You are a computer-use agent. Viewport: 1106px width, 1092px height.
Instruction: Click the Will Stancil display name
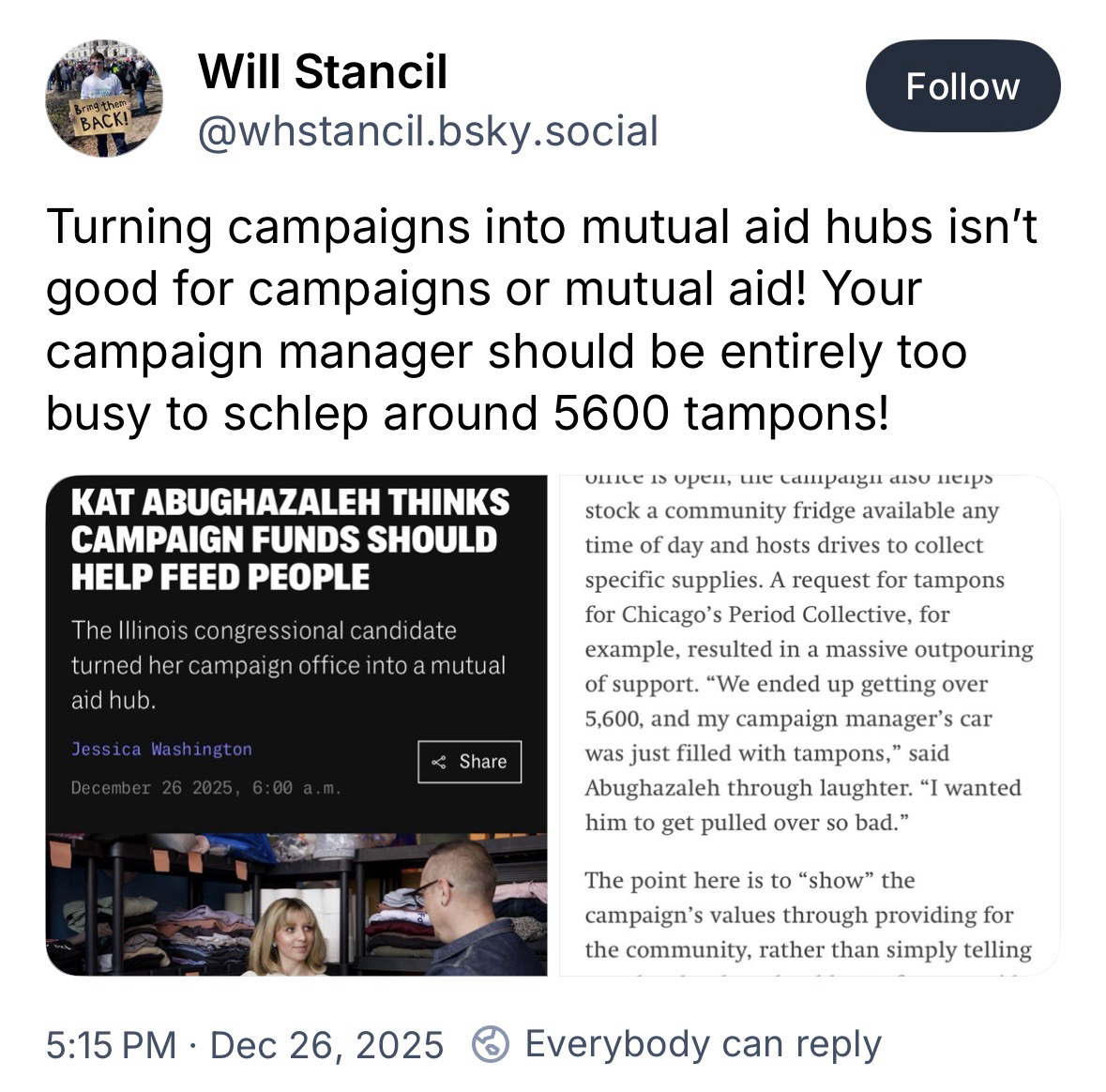tap(323, 71)
